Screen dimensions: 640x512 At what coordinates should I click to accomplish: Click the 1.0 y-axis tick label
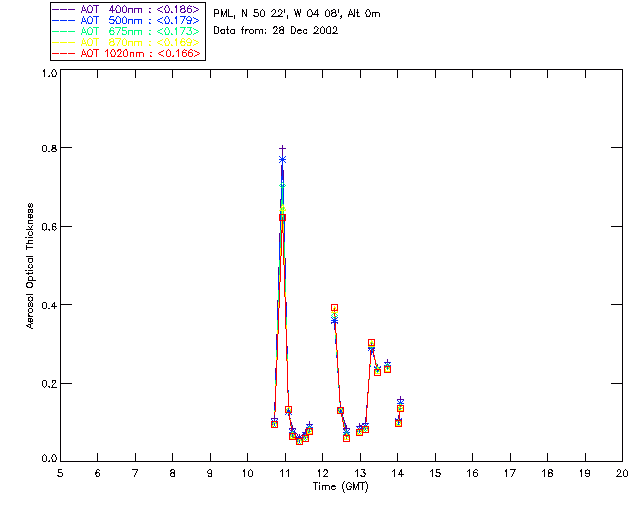click(x=49, y=73)
